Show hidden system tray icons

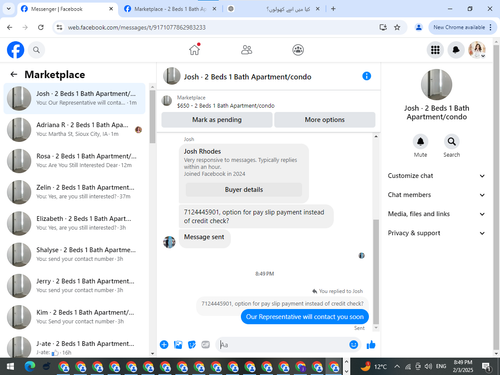[397, 367]
